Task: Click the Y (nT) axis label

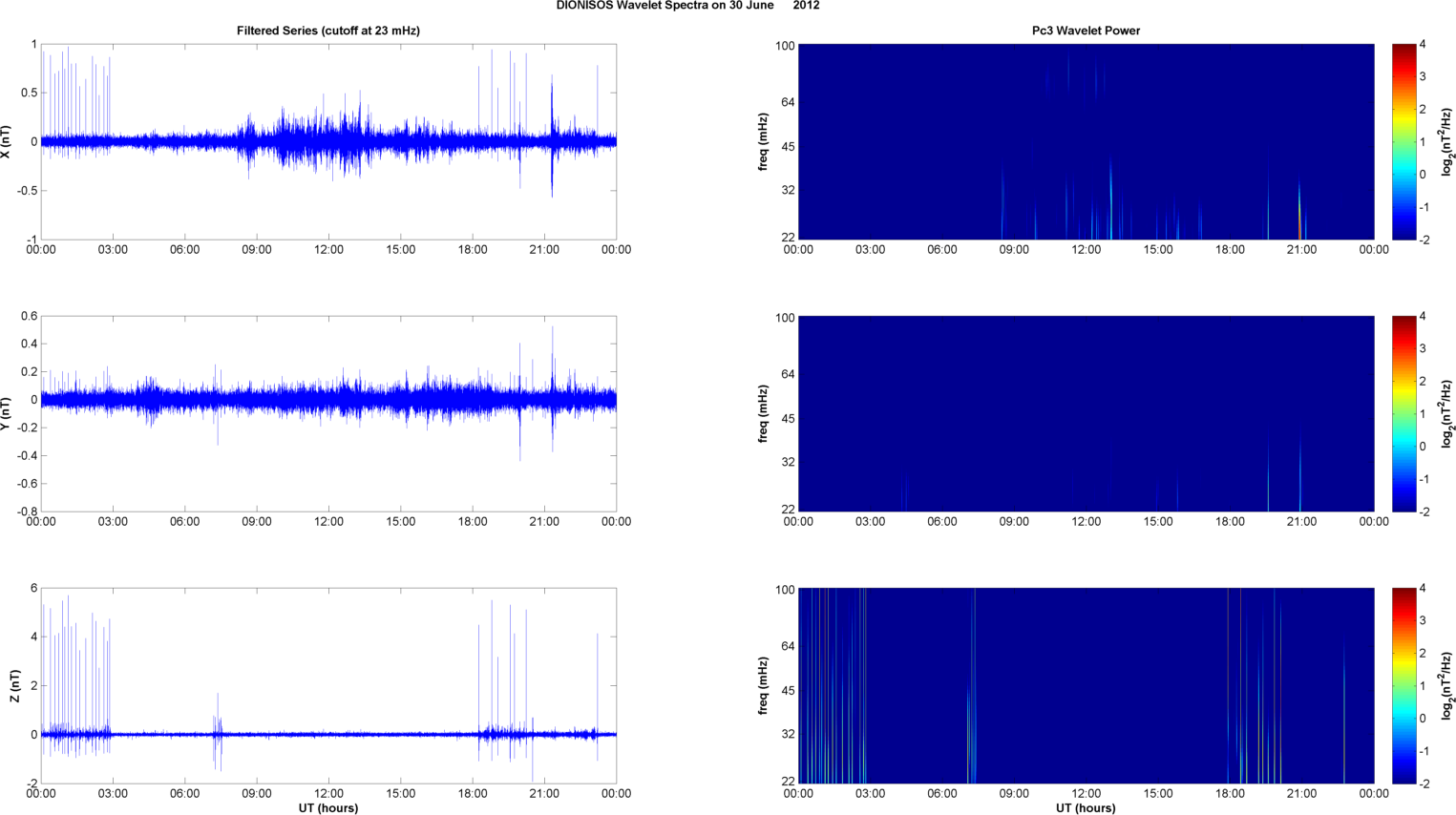Action: click(6, 414)
